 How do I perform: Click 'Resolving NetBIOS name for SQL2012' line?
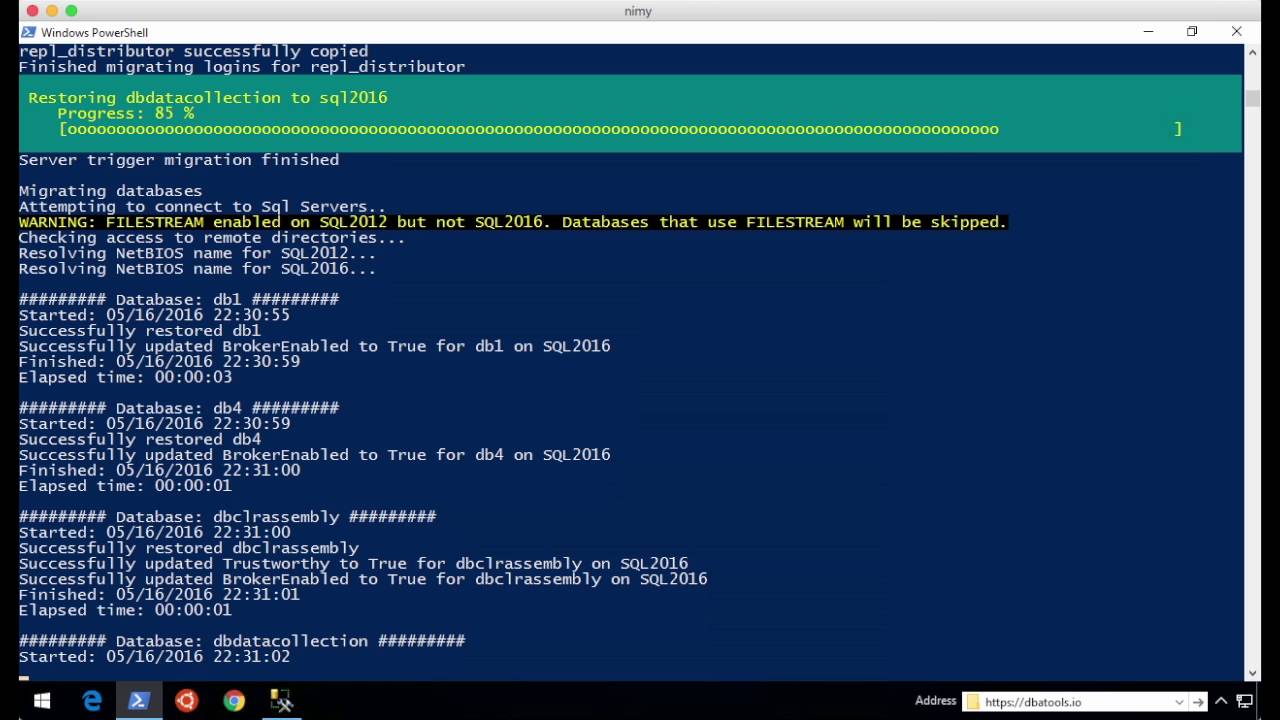pos(197,253)
